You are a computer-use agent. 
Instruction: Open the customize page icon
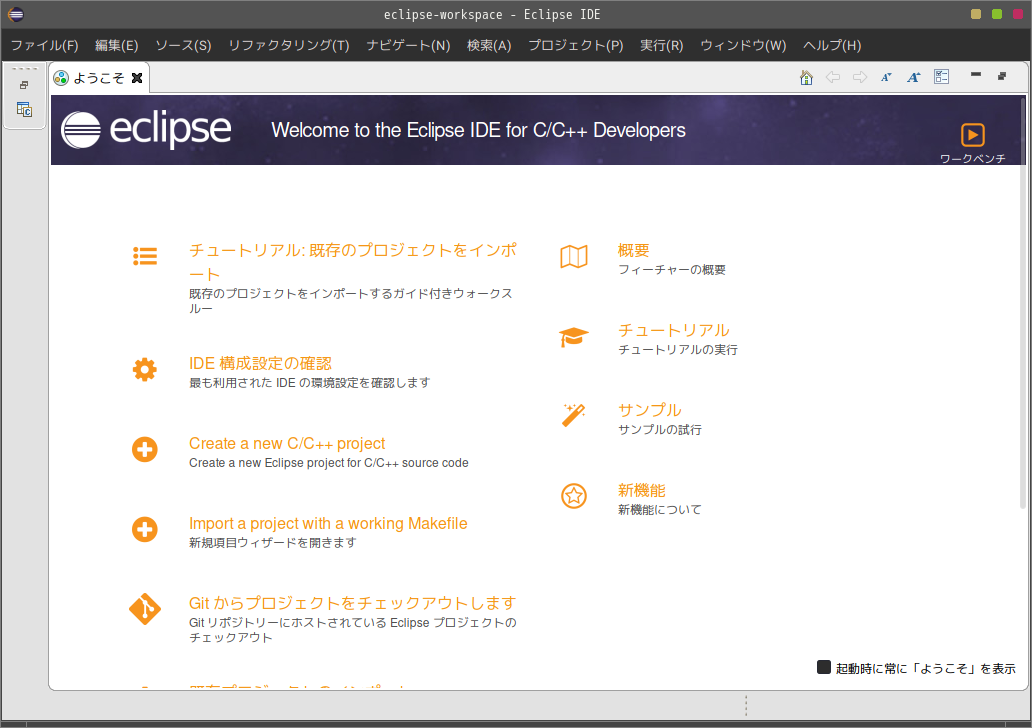[x=941, y=77]
